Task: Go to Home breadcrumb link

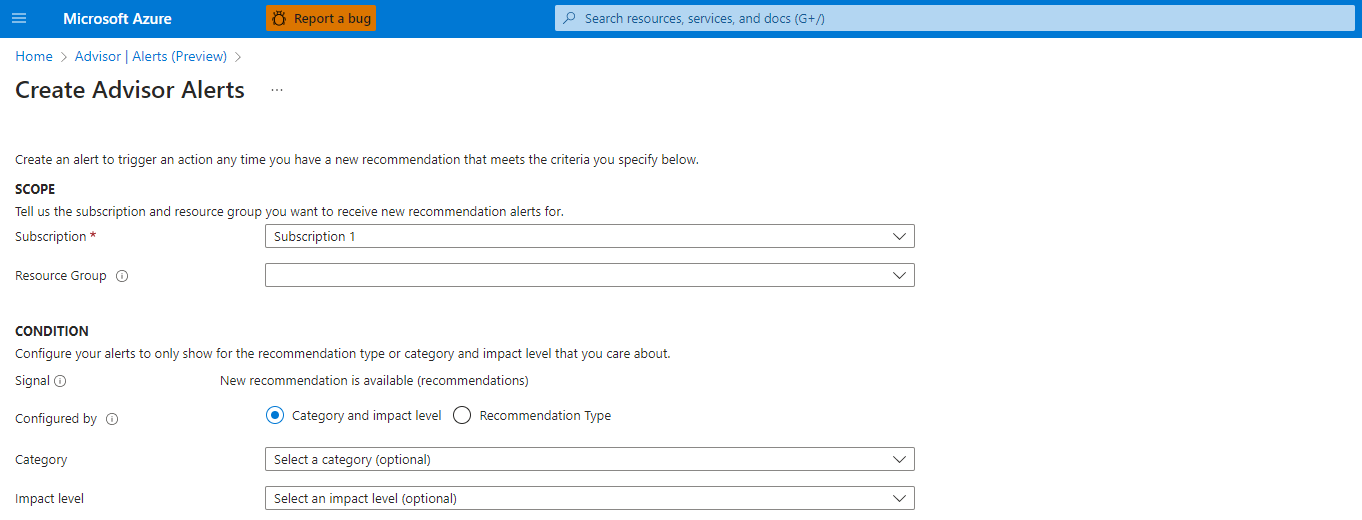Action: point(34,57)
